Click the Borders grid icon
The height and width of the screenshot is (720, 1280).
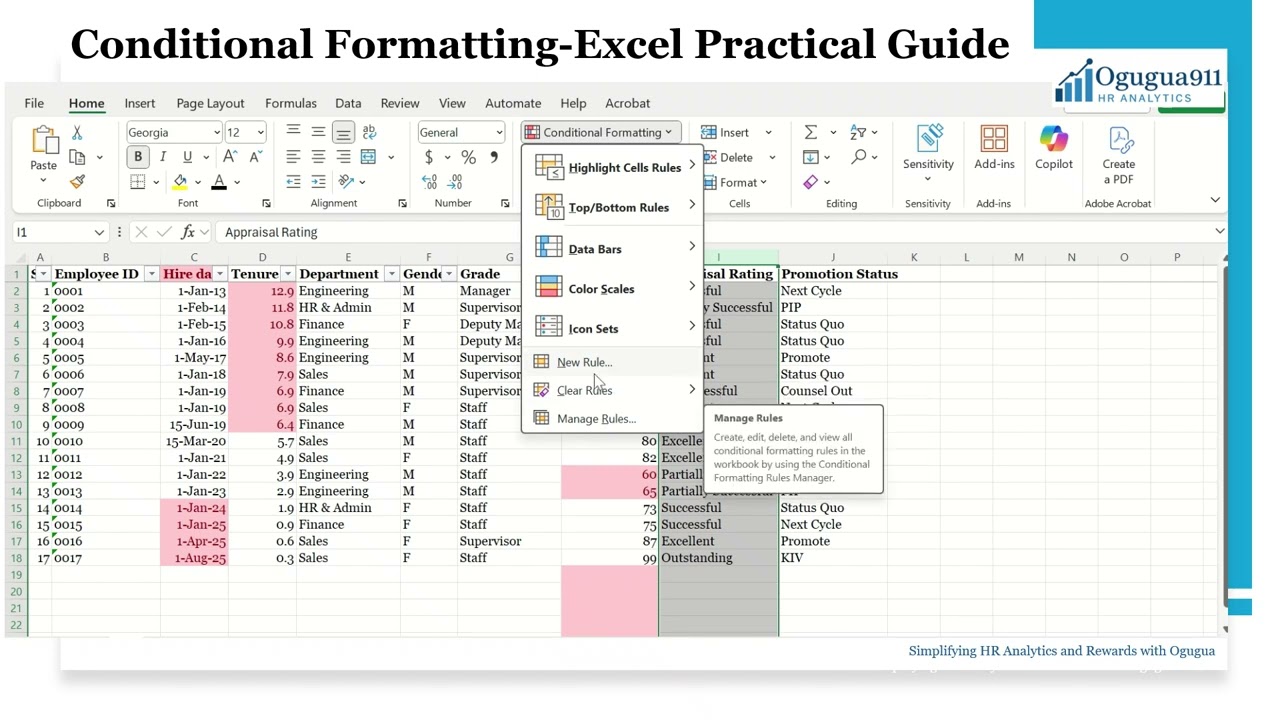[x=138, y=182]
